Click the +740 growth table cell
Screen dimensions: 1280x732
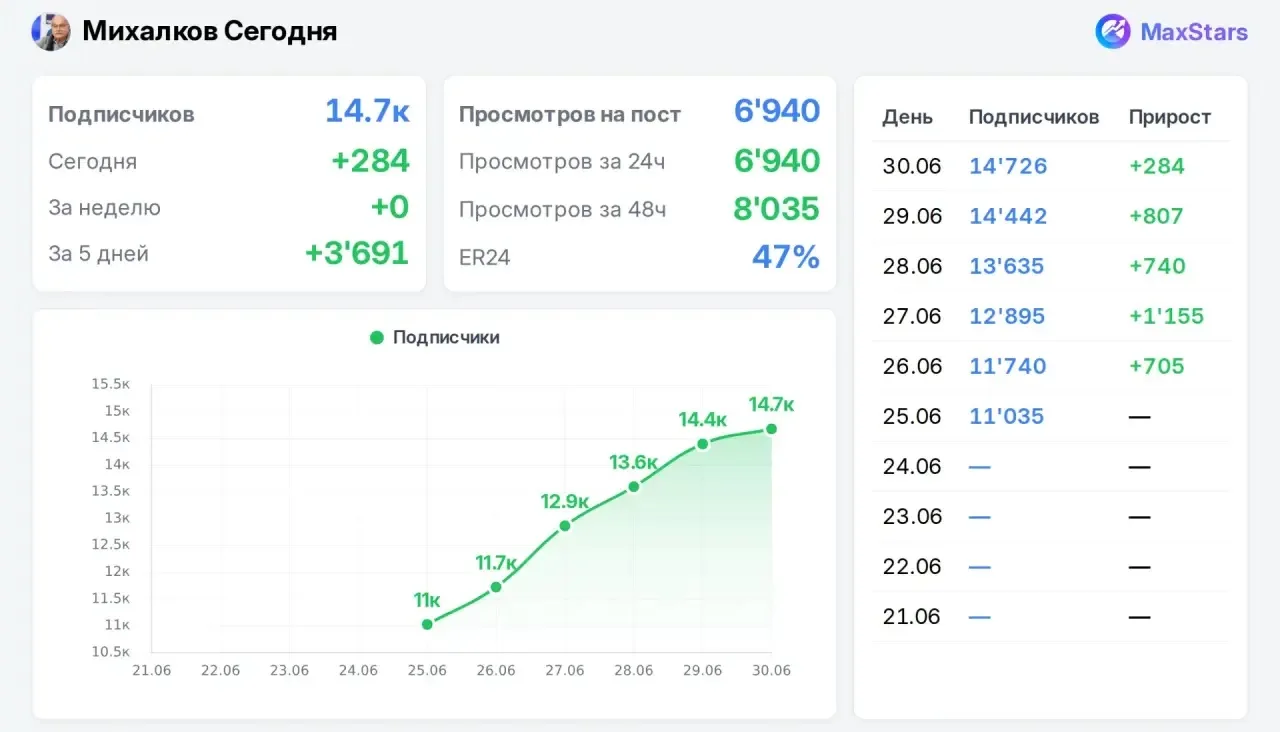point(1157,266)
